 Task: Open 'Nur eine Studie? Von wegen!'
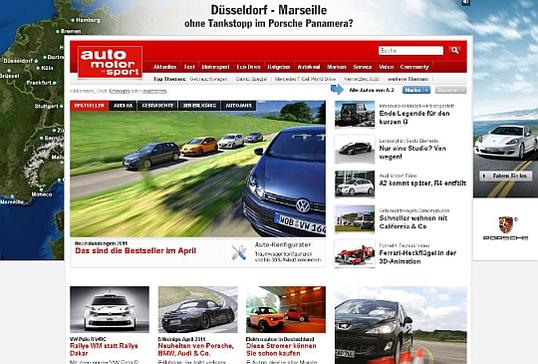tap(412, 152)
